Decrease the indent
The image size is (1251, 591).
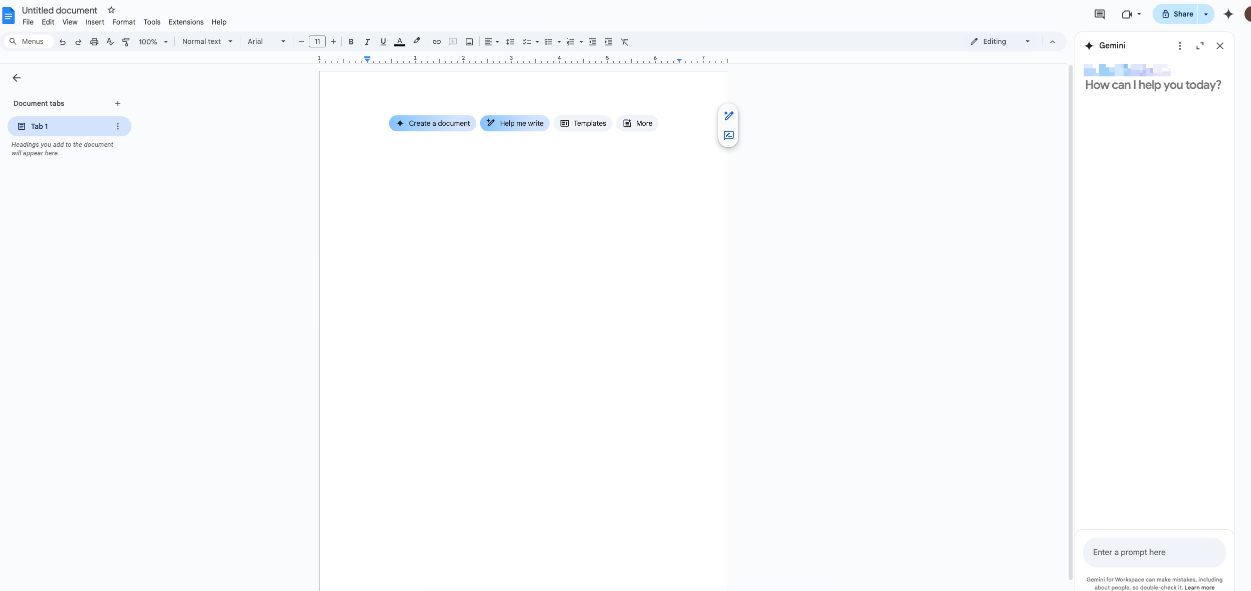[x=592, y=42]
